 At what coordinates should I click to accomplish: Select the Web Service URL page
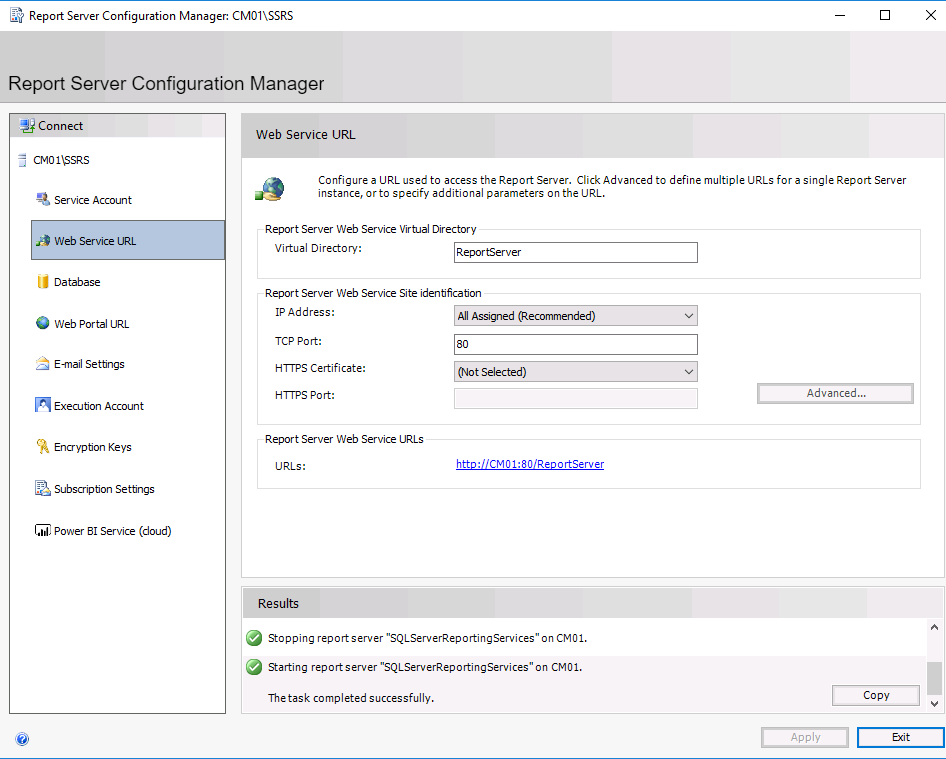tap(128, 240)
